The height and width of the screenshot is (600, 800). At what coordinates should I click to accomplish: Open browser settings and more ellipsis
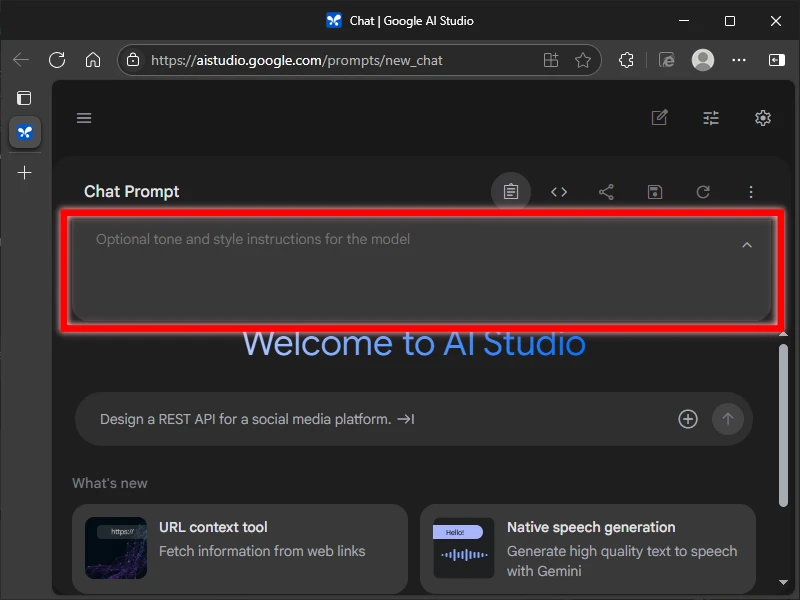click(739, 60)
